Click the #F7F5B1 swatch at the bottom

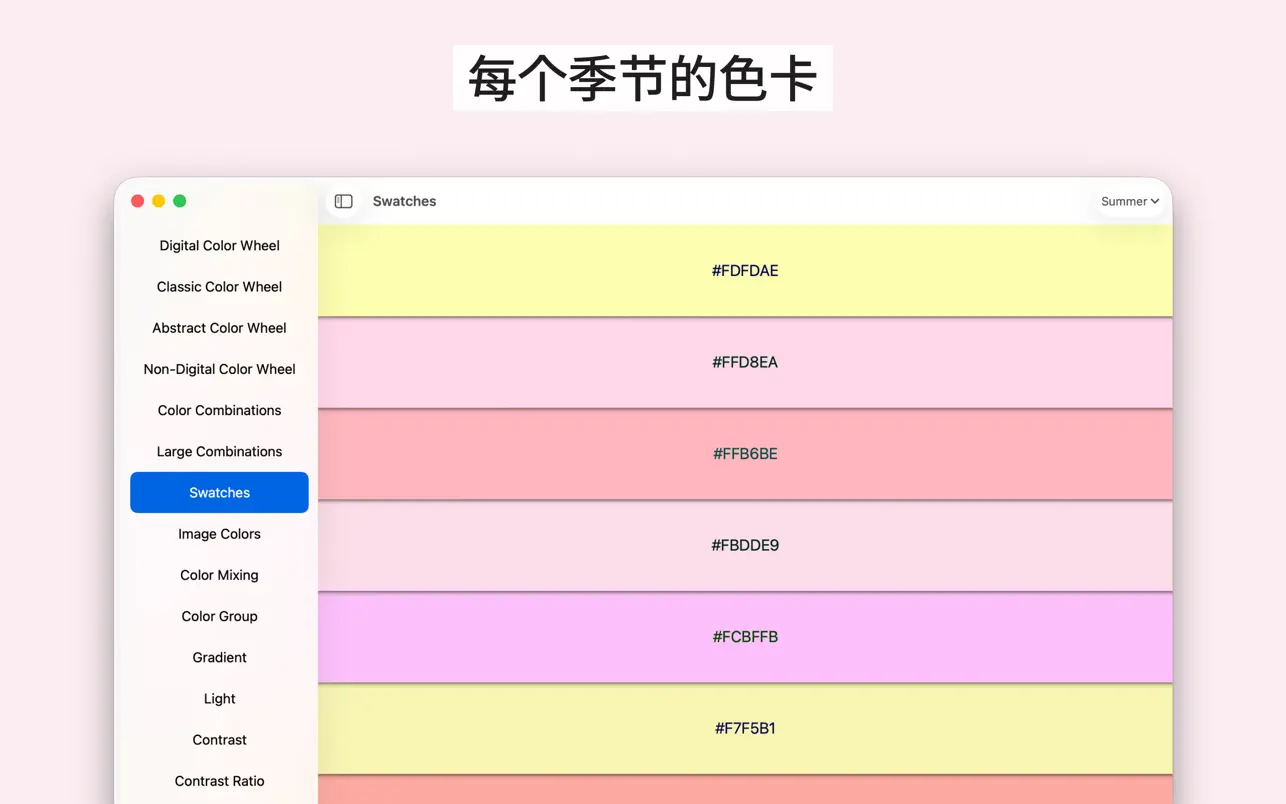click(x=745, y=728)
